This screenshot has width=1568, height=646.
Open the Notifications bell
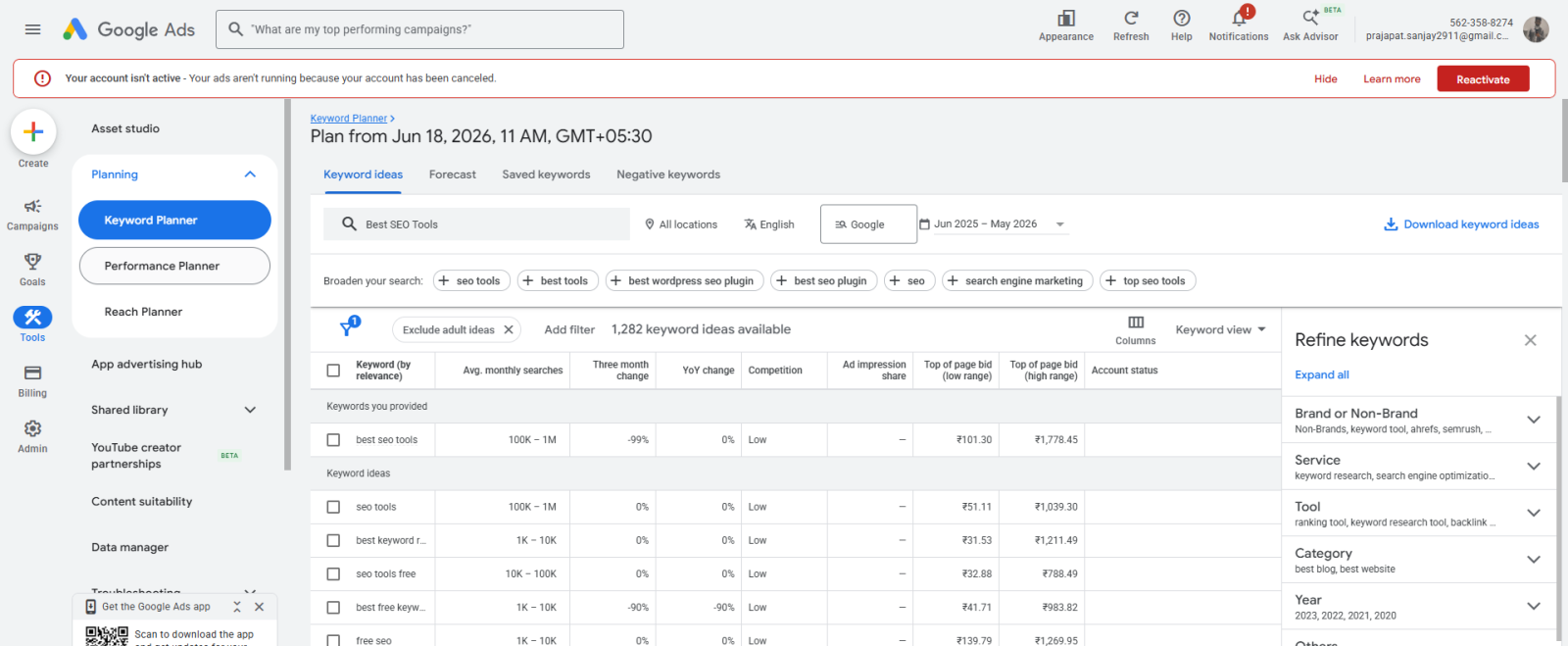pyautogui.click(x=1240, y=18)
